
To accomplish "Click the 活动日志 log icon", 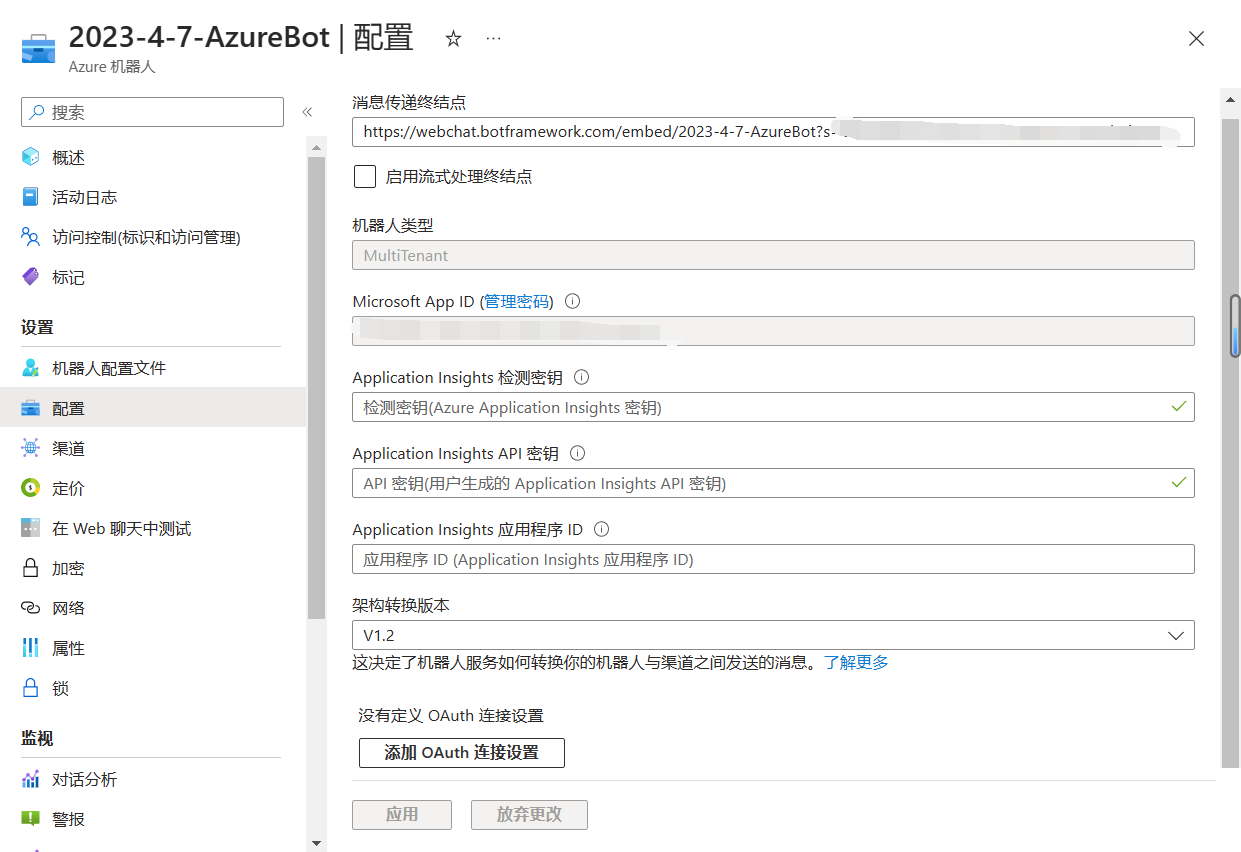I will [x=31, y=197].
